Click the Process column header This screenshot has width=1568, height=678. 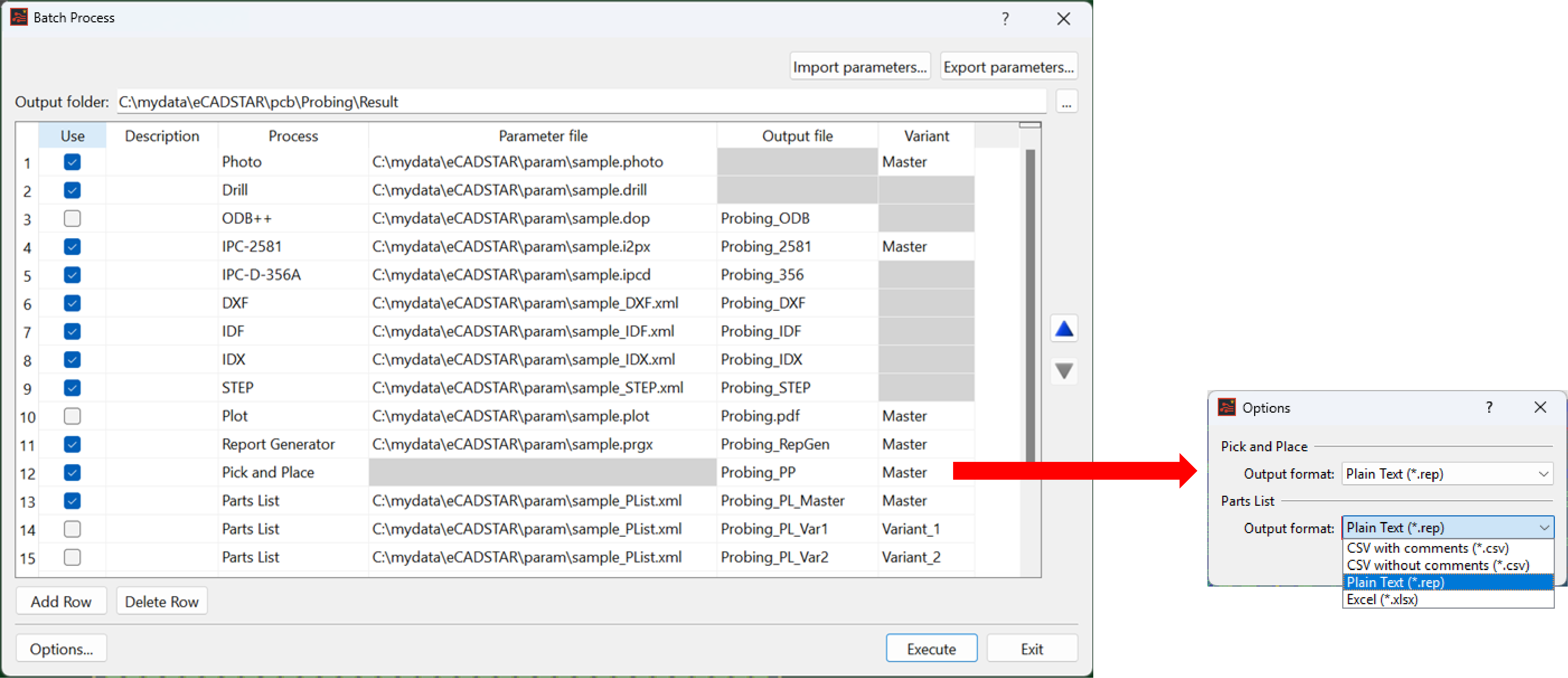coord(293,136)
